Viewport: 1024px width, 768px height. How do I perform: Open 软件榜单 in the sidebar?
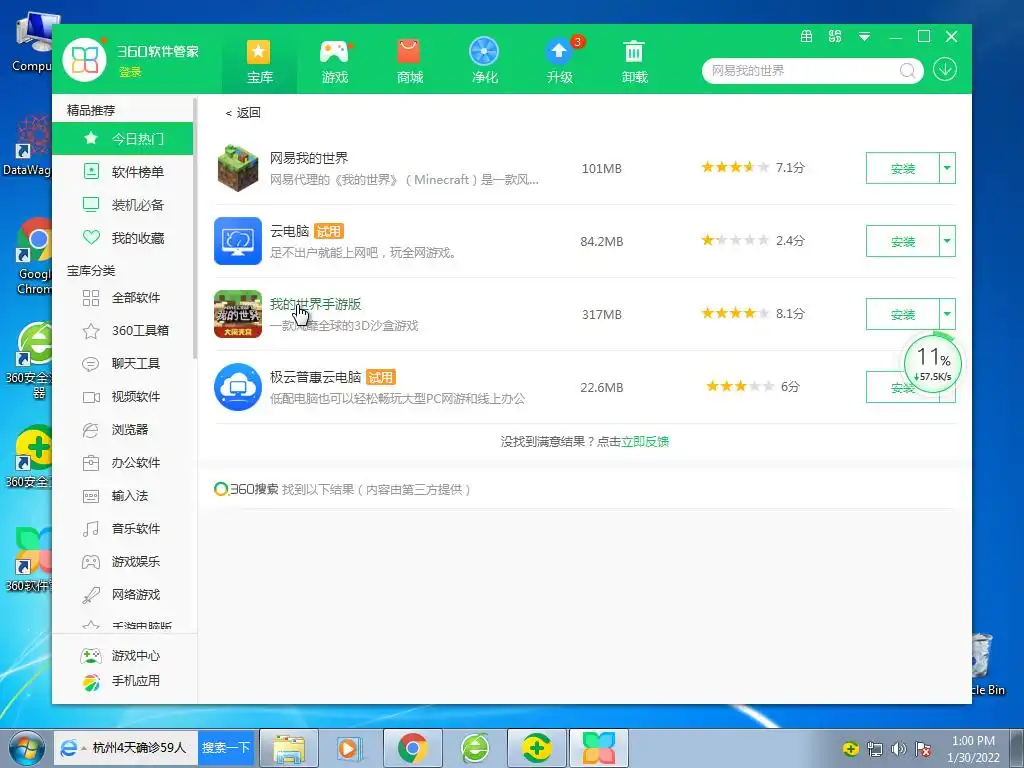pyautogui.click(x=122, y=172)
